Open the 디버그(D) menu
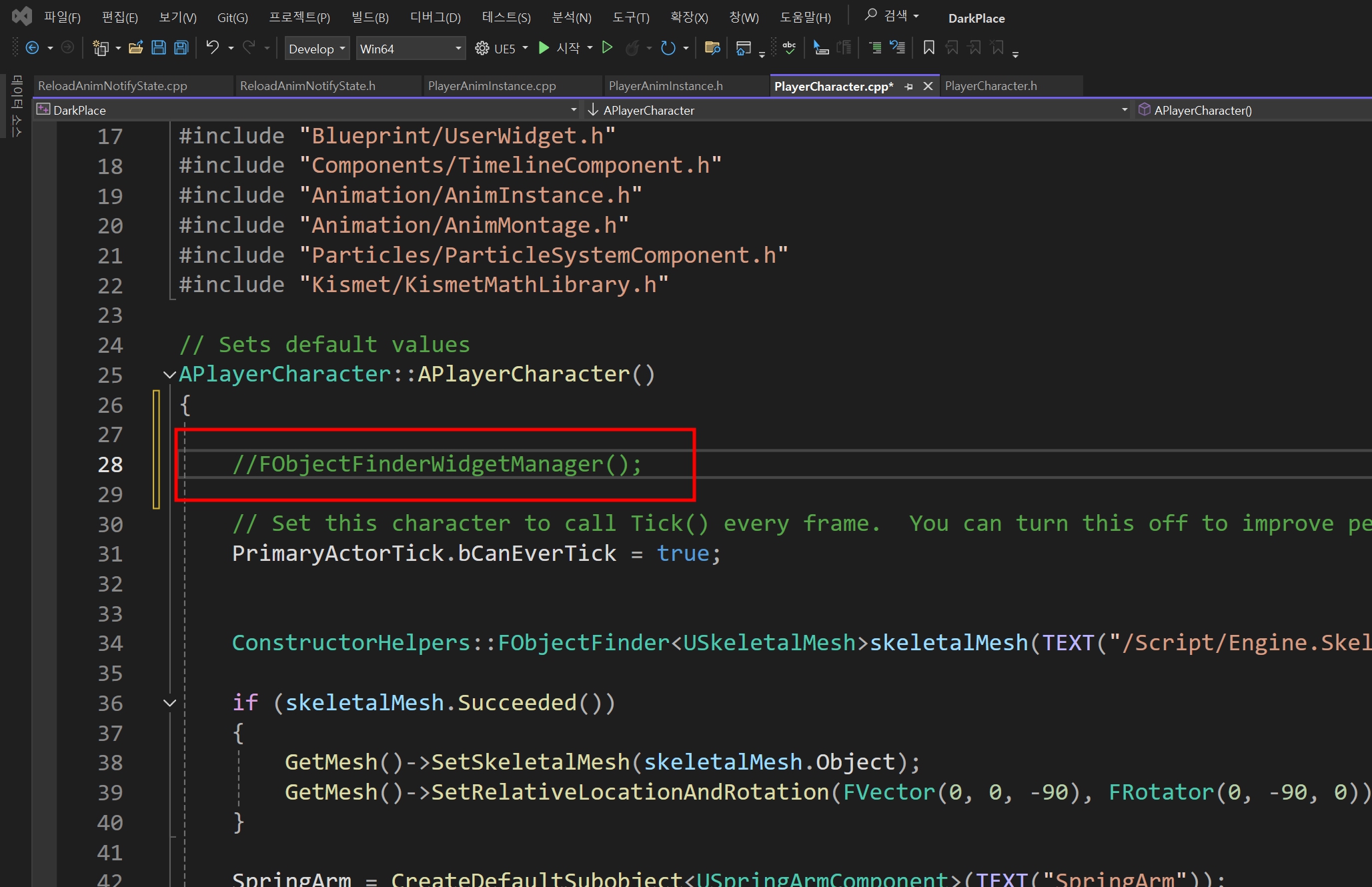The image size is (1372, 887). pos(435,17)
